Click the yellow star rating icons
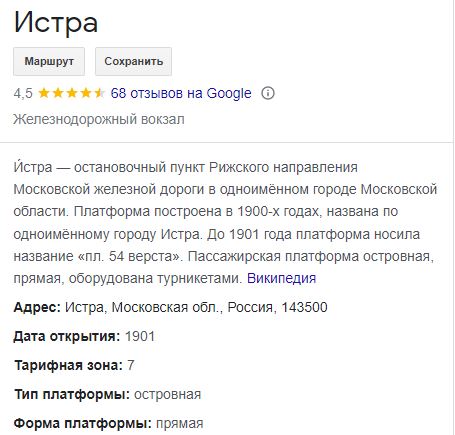This screenshot has width=455, height=435. pyautogui.click(x=72, y=93)
